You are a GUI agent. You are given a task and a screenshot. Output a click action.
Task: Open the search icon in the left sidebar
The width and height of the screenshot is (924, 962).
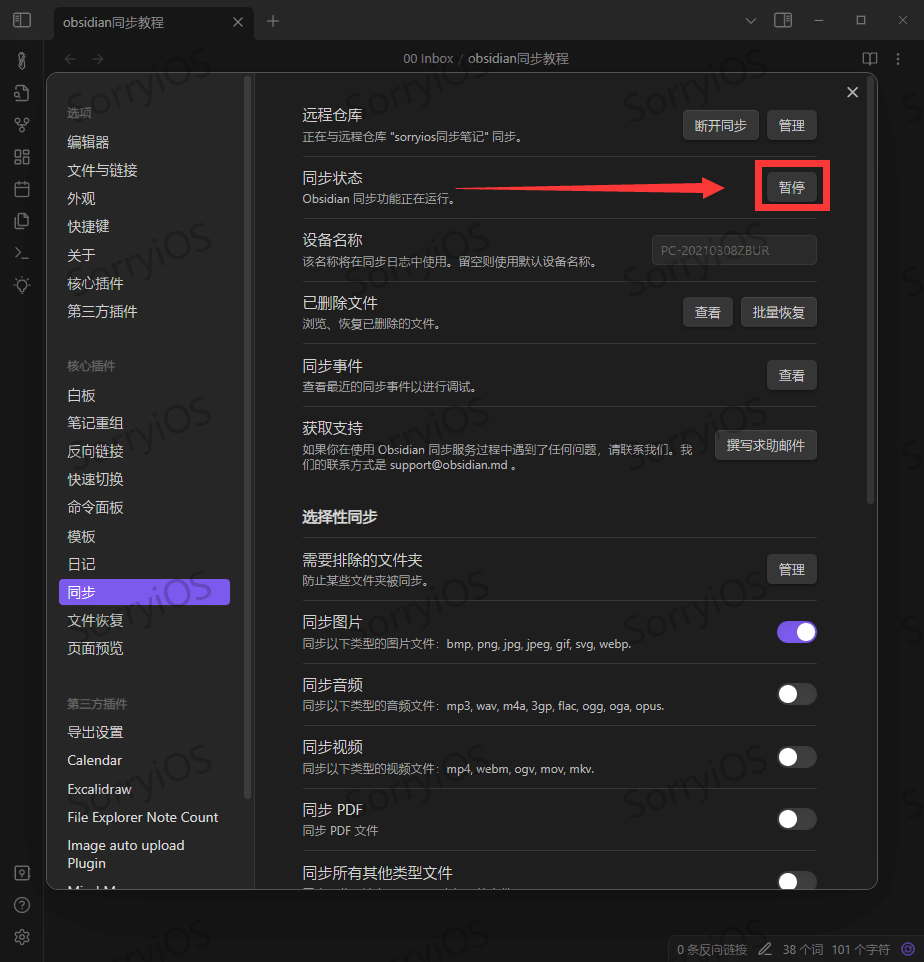pyautogui.click(x=21, y=93)
